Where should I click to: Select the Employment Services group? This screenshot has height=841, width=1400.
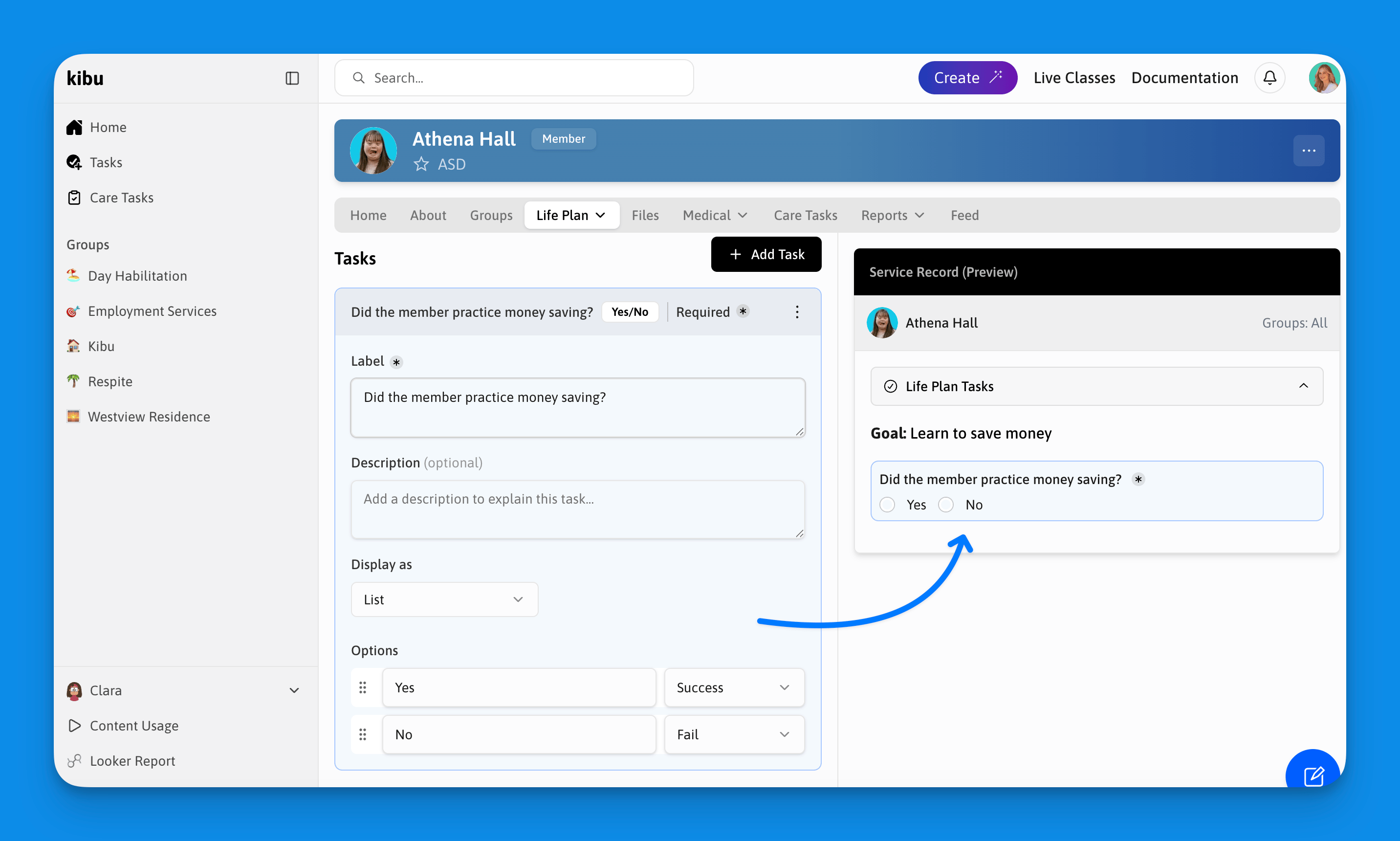tap(141, 310)
